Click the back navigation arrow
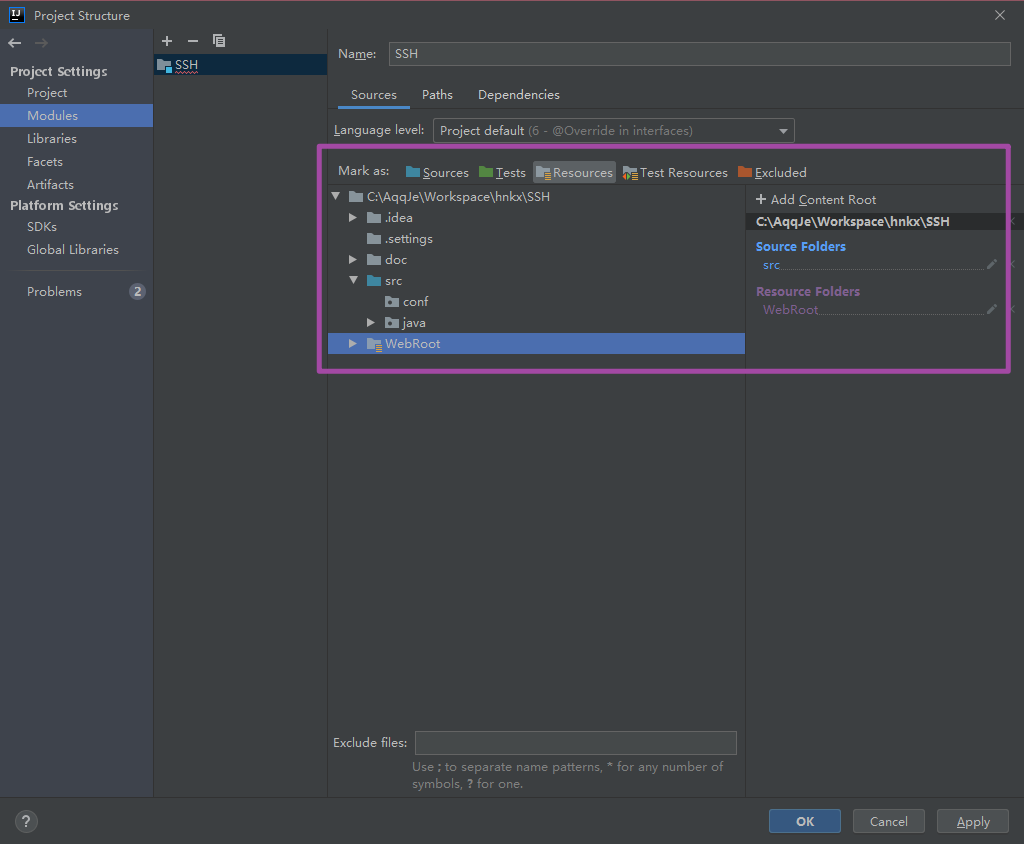1024x844 pixels. click(14, 43)
